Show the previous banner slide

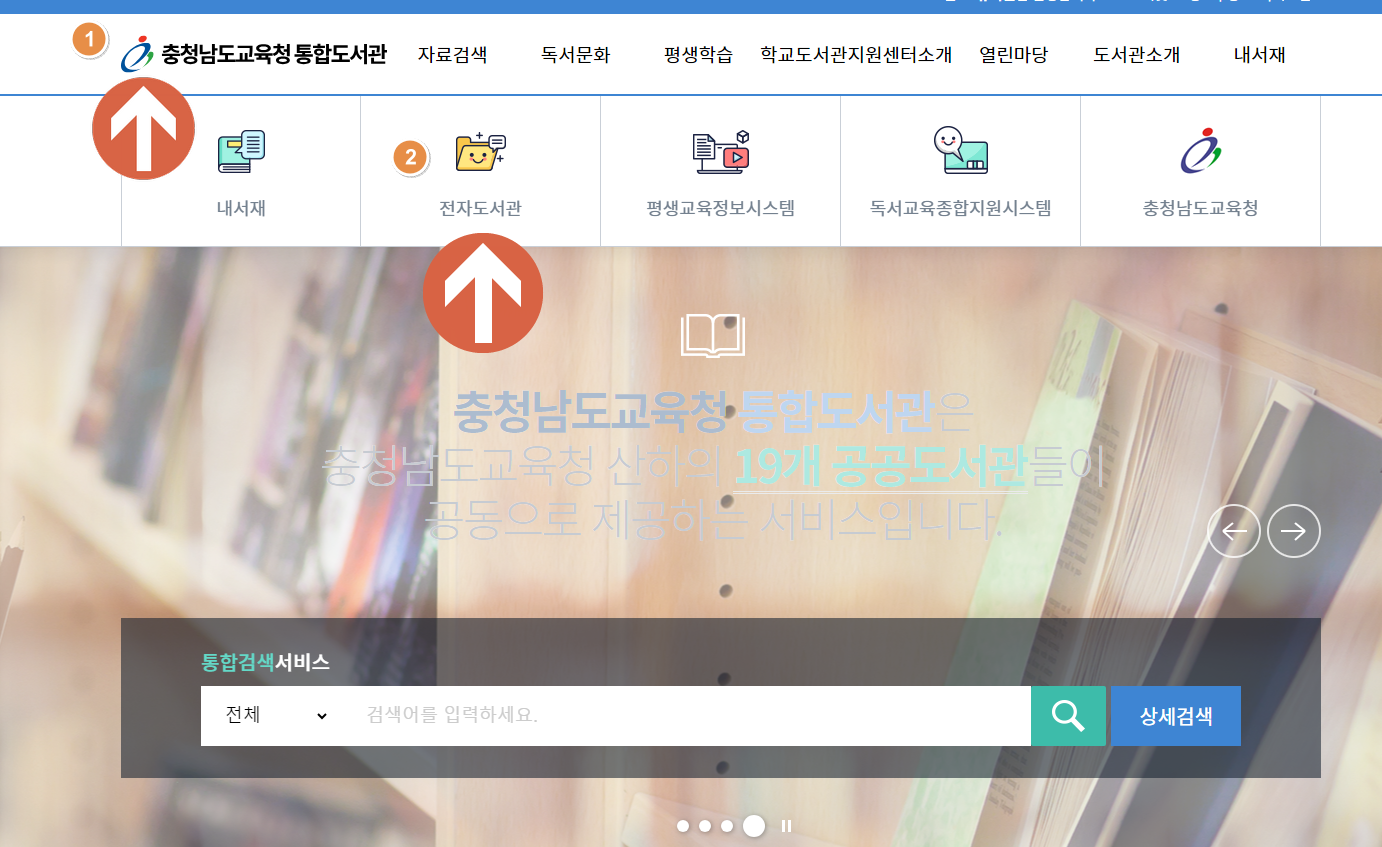pyautogui.click(x=1234, y=531)
